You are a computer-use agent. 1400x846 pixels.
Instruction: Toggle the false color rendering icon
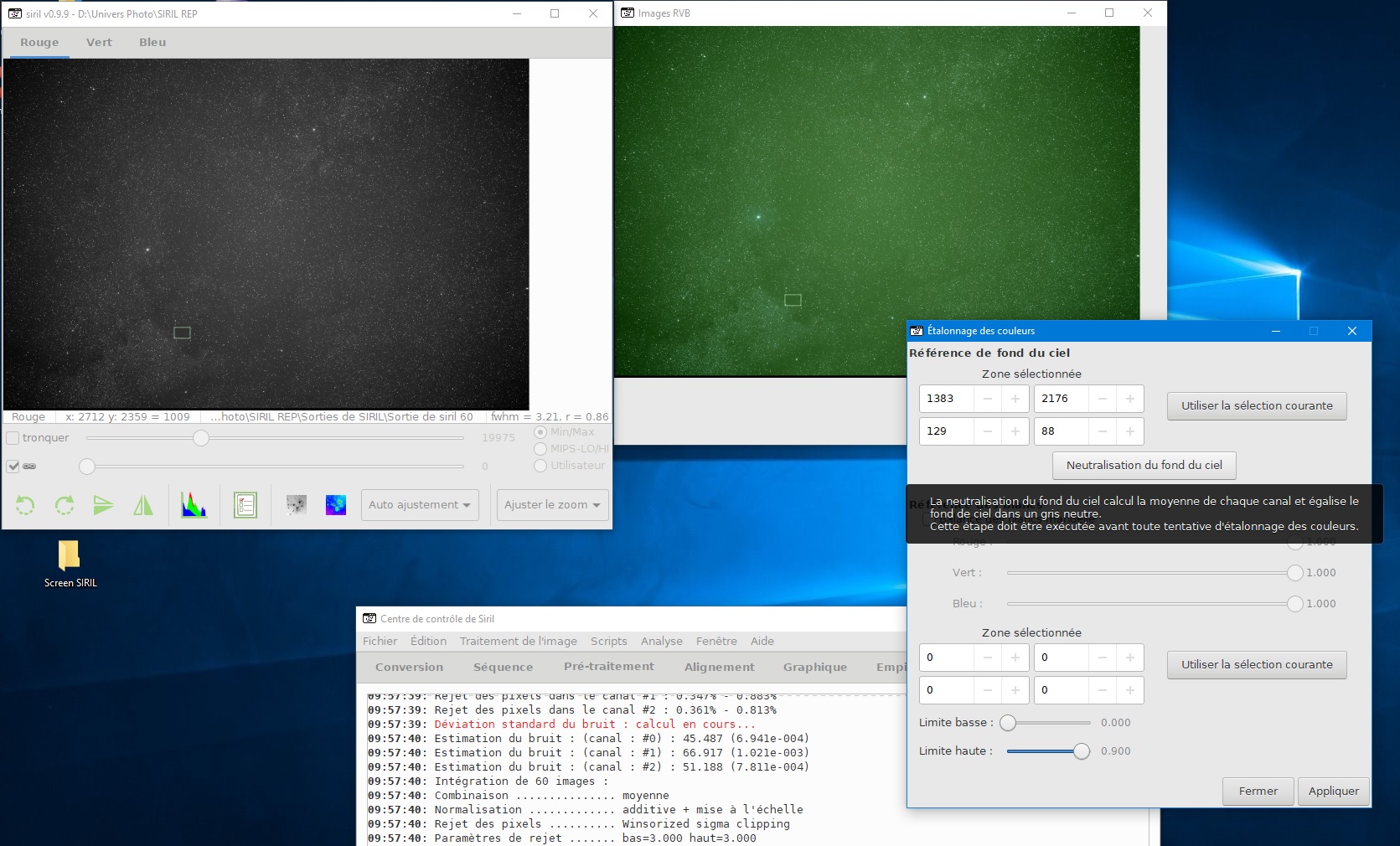pyautogui.click(x=336, y=504)
